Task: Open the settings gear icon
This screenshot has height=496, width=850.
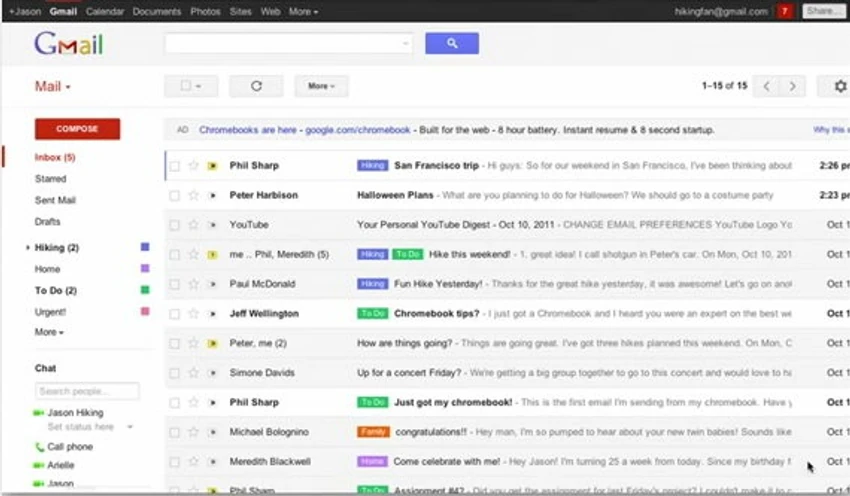Action: click(x=840, y=86)
